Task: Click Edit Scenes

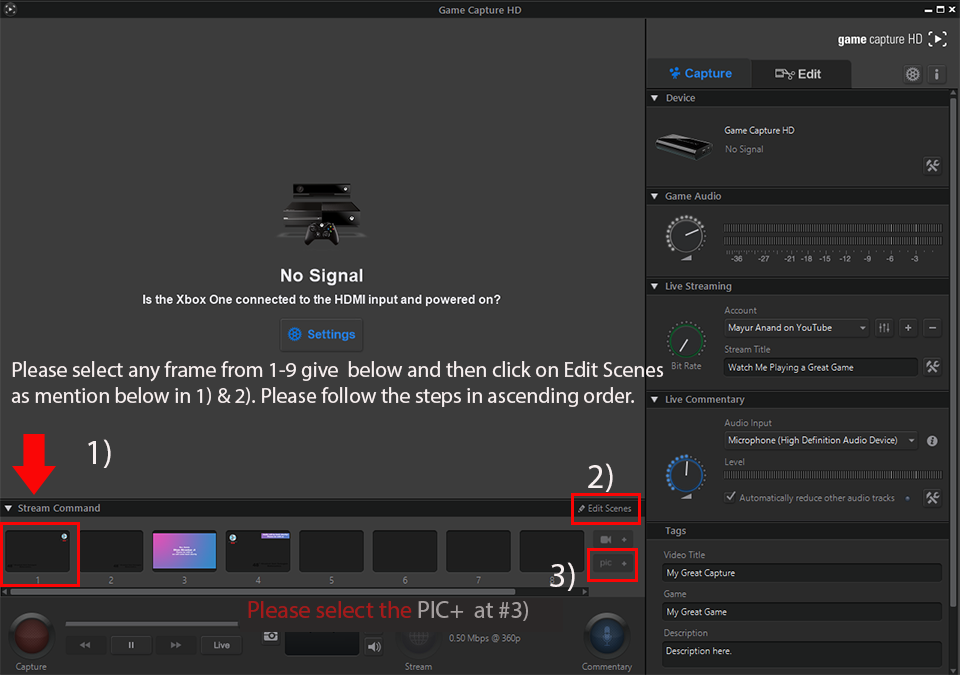Action: [605, 508]
